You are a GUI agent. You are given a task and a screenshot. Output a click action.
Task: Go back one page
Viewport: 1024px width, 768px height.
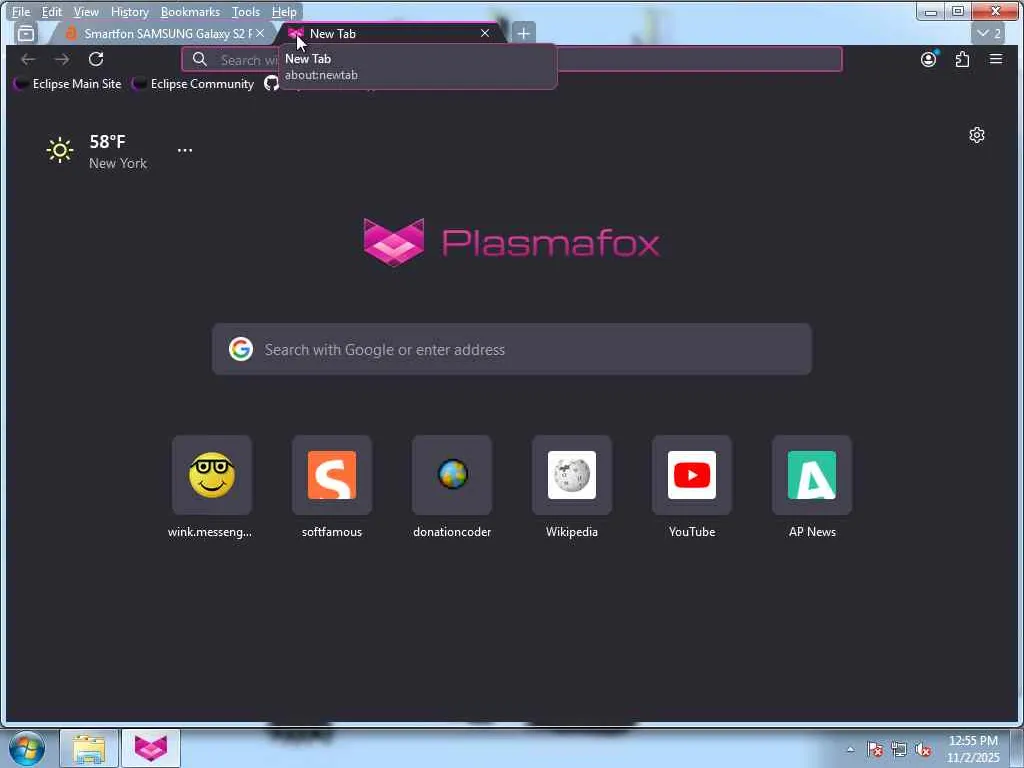pyautogui.click(x=28, y=59)
